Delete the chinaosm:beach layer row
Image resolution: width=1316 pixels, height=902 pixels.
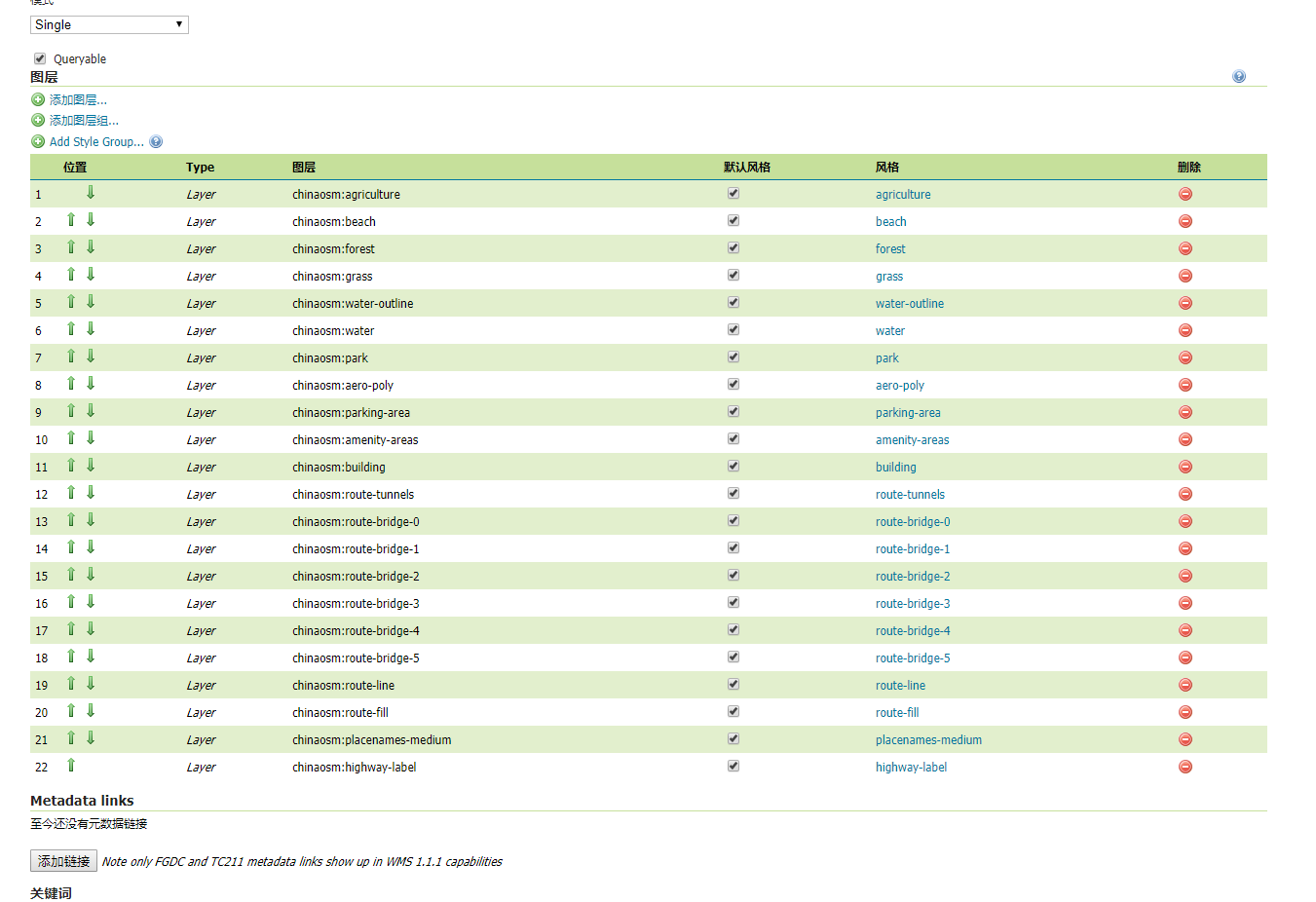(1185, 221)
